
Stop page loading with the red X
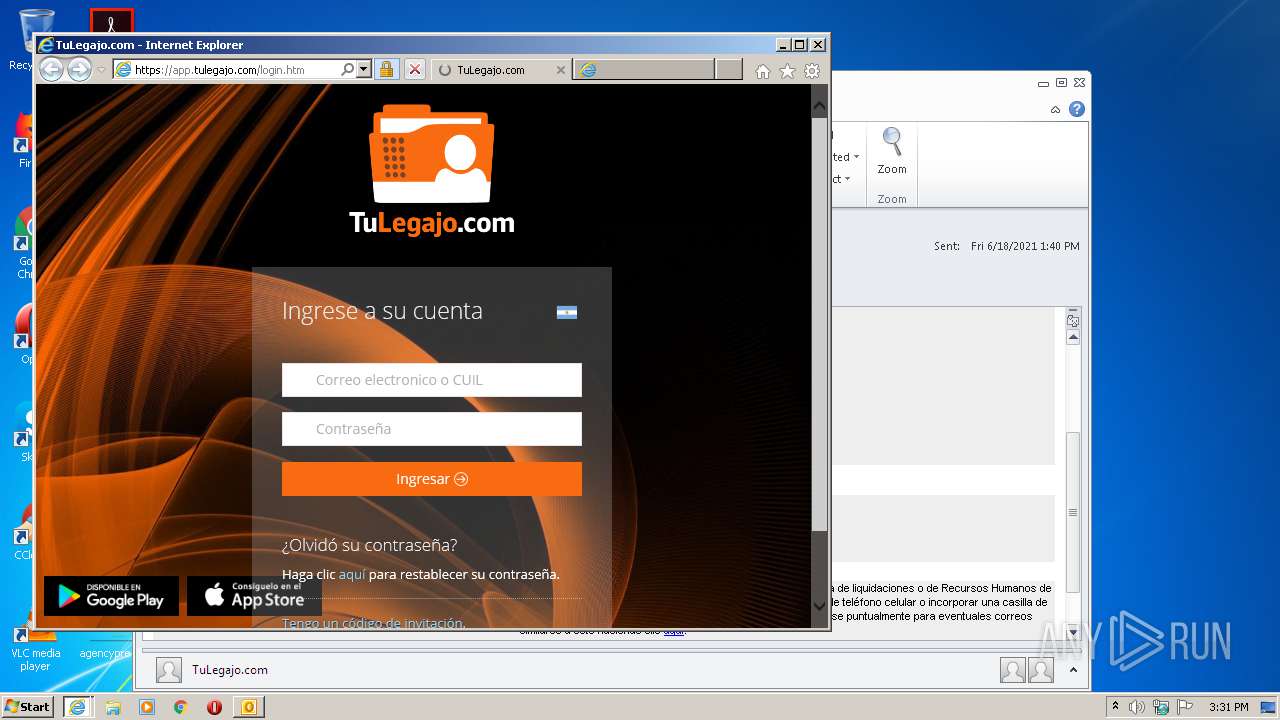point(414,70)
